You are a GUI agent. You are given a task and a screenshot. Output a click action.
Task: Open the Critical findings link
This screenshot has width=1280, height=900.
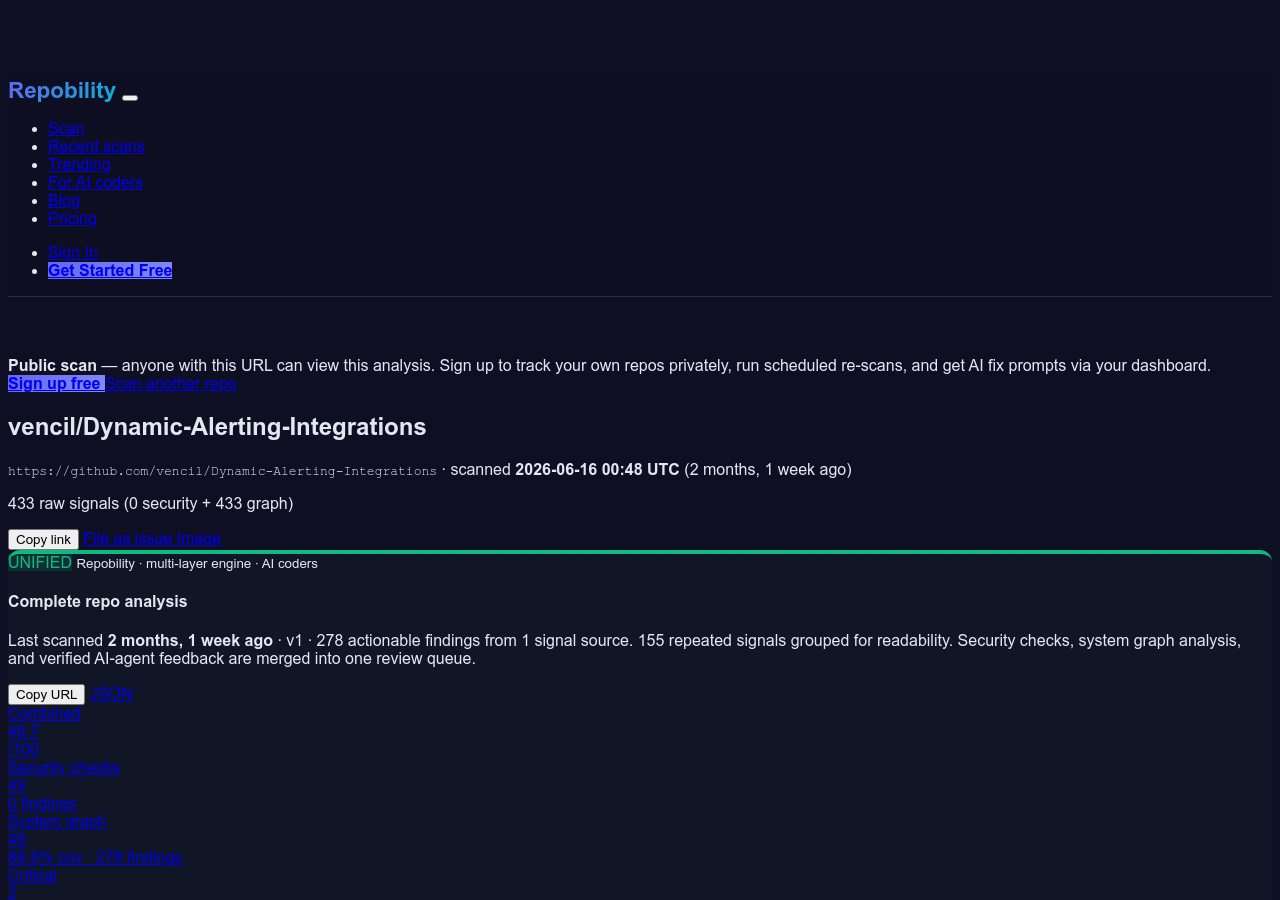32,875
